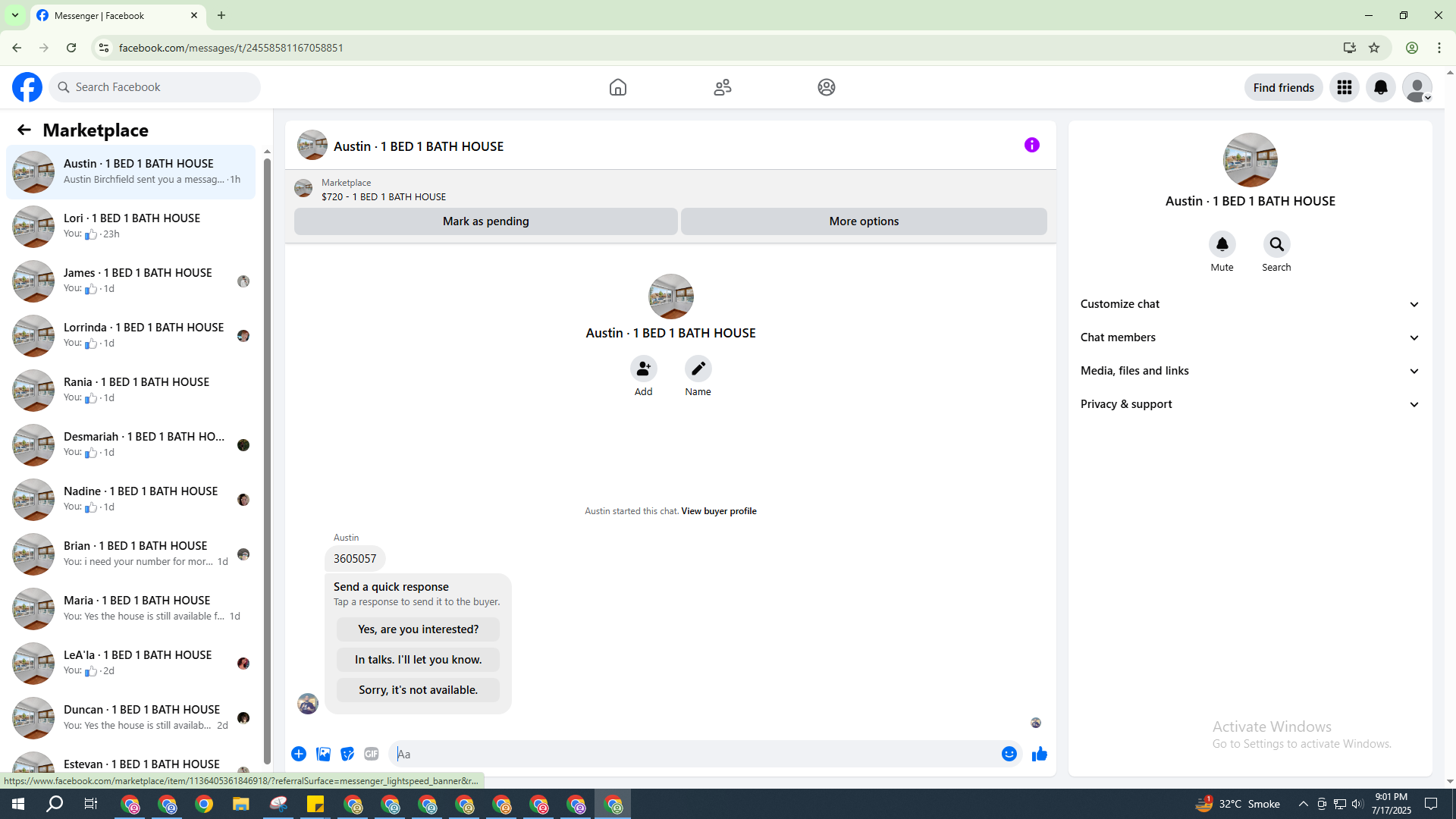
Task: Expand Media, files and links
Action: 1250,371
